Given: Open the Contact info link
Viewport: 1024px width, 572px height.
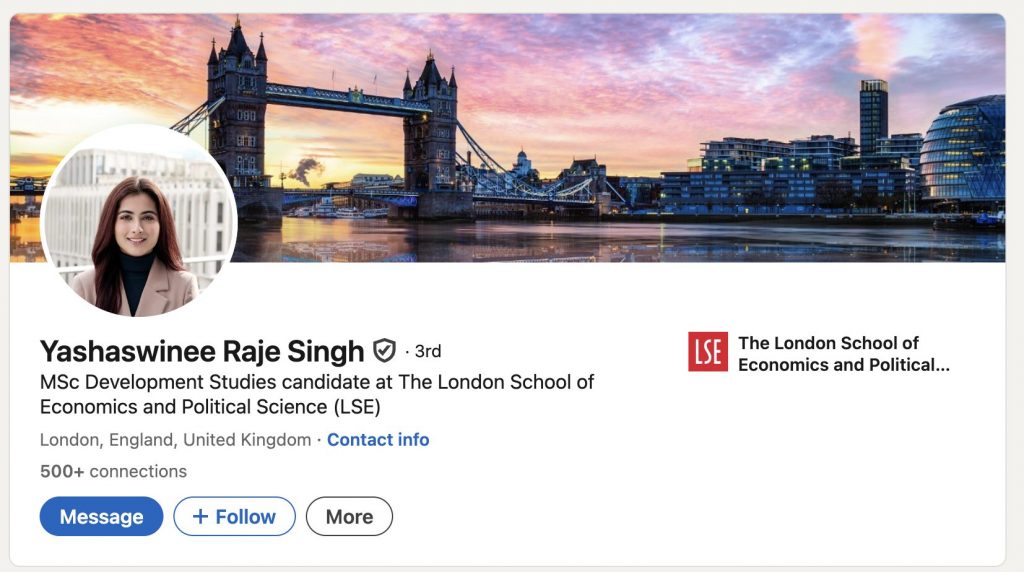Looking at the screenshot, I should tap(378, 440).
